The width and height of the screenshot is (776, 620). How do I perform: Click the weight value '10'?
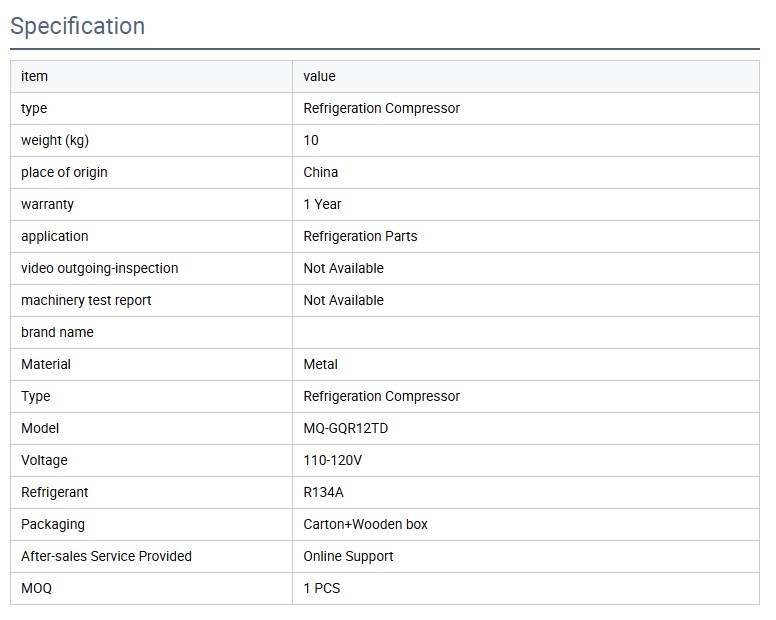point(311,141)
